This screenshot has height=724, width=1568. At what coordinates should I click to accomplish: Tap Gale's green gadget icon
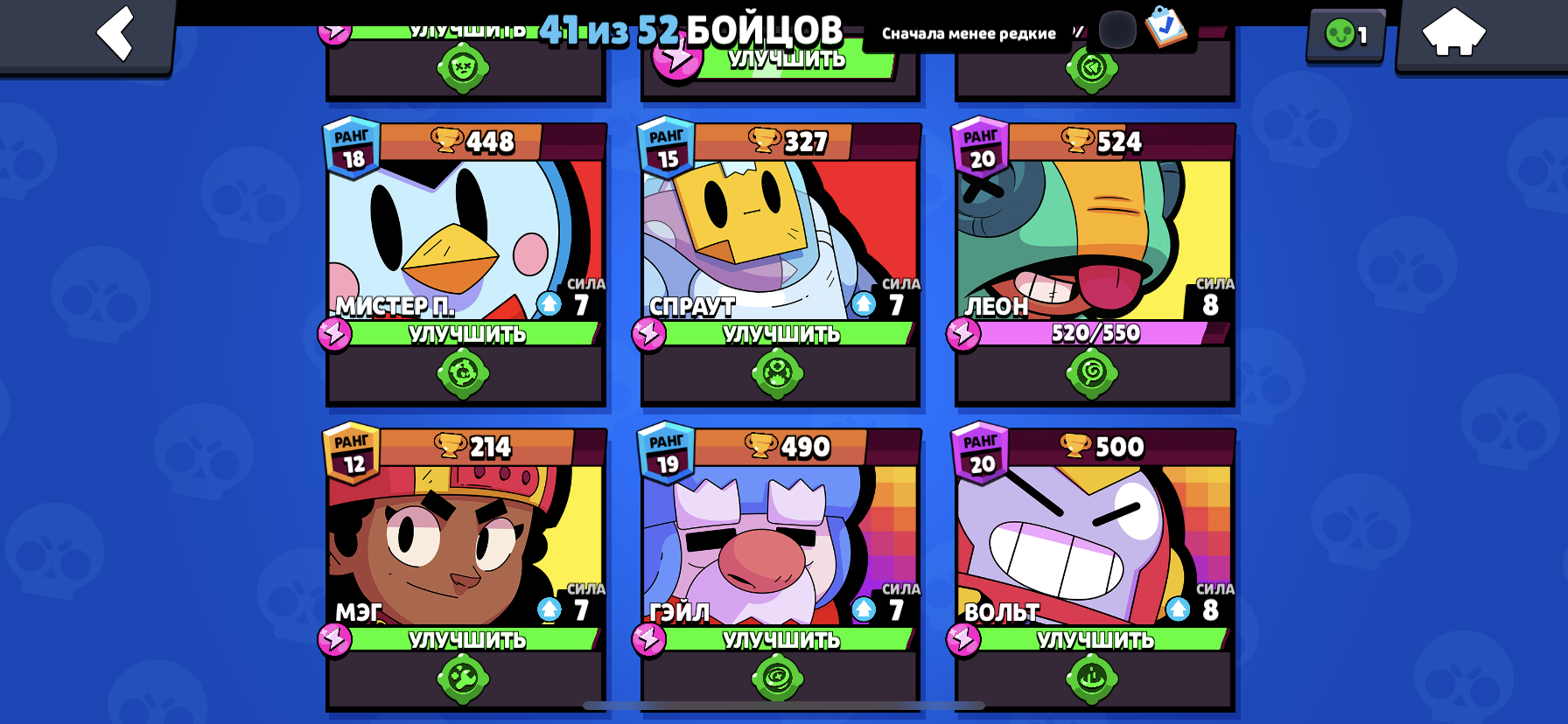pyautogui.click(x=777, y=679)
